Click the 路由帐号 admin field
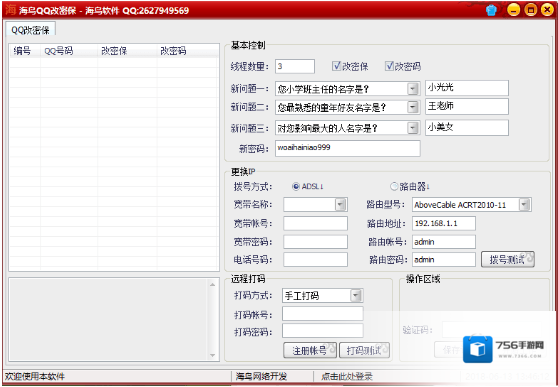The width and height of the screenshot is (558, 387). coord(444,242)
